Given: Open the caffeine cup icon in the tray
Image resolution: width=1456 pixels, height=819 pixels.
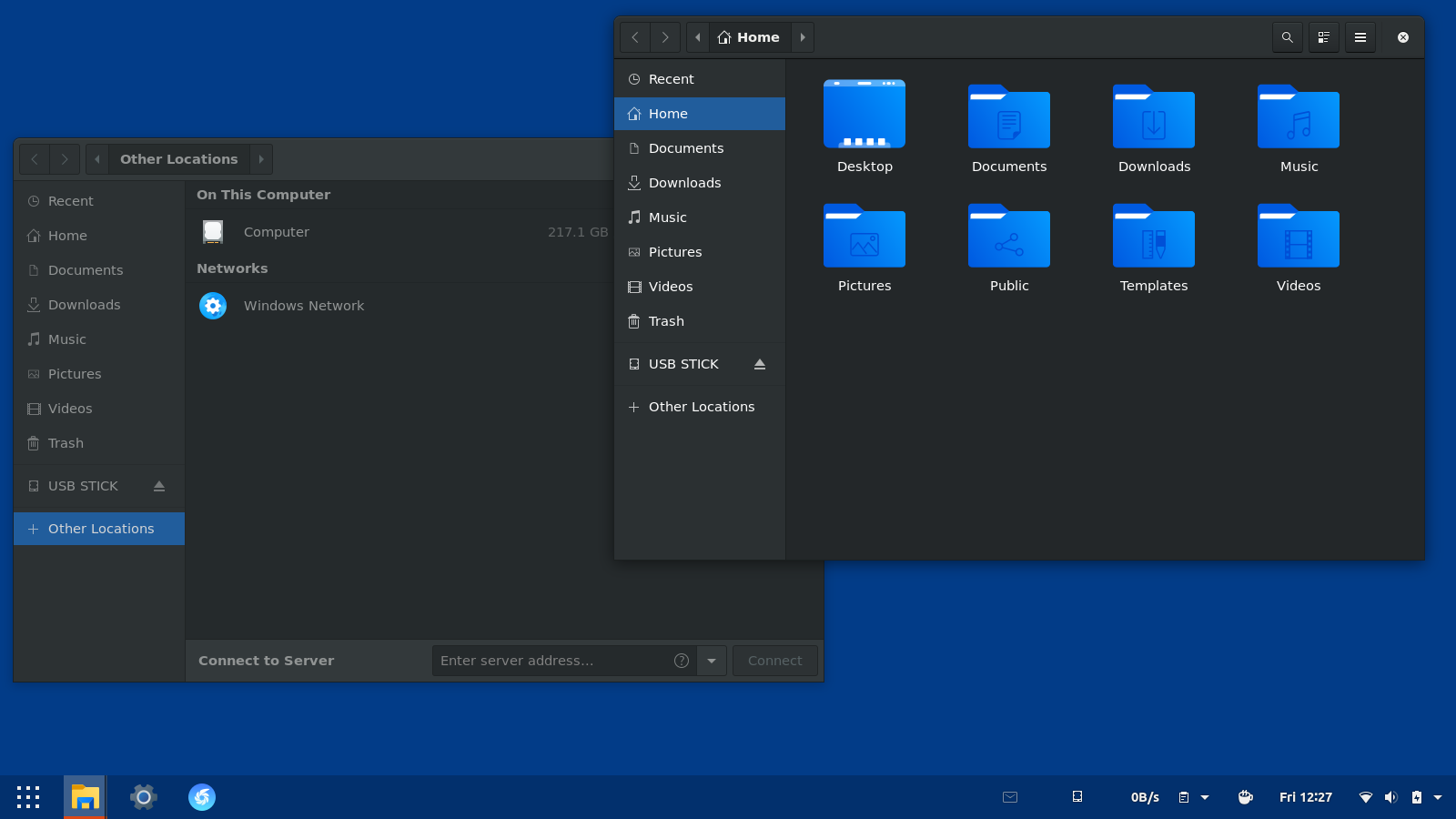Looking at the screenshot, I should pyautogui.click(x=1245, y=797).
